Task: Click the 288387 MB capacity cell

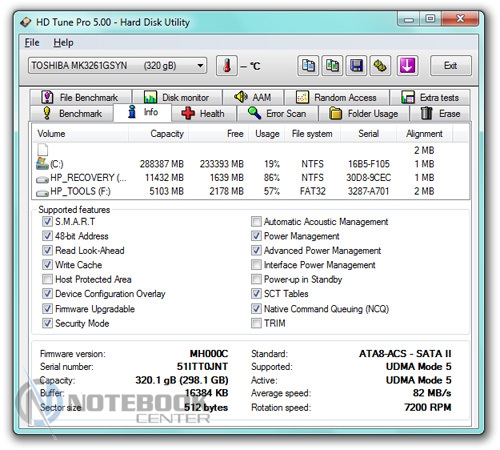Action: click(162, 164)
